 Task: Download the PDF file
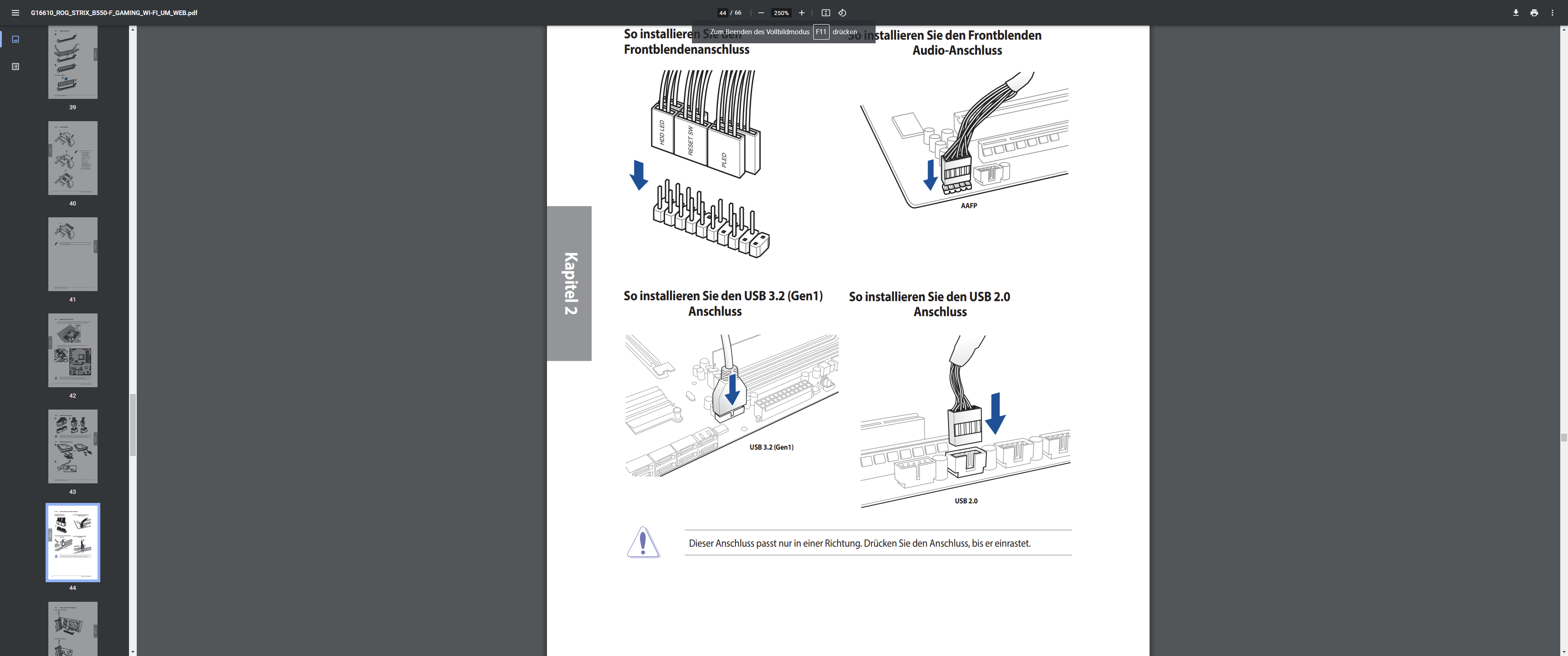1516,13
